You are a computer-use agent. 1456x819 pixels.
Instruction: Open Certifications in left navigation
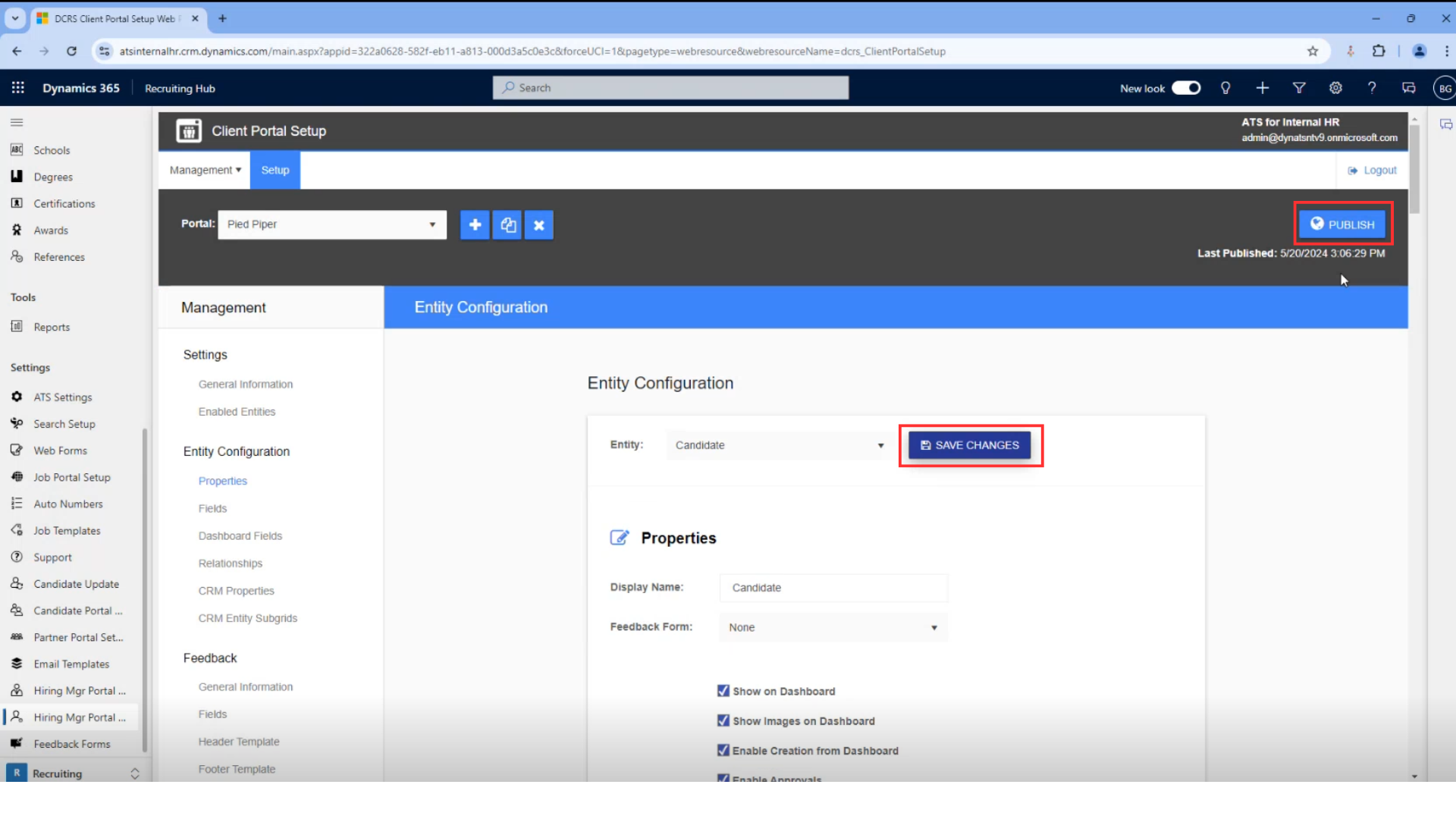pyautogui.click(x=64, y=203)
